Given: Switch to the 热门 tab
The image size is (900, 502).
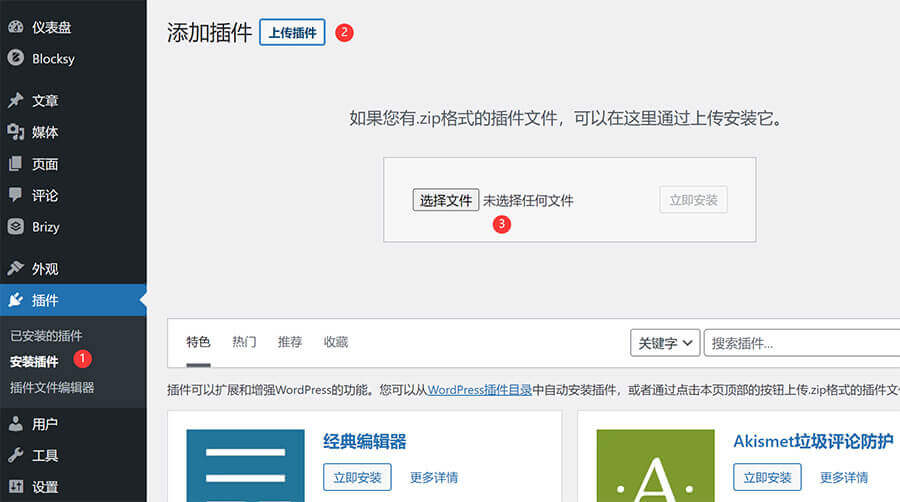Looking at the screenshot, I should (244, 342).
